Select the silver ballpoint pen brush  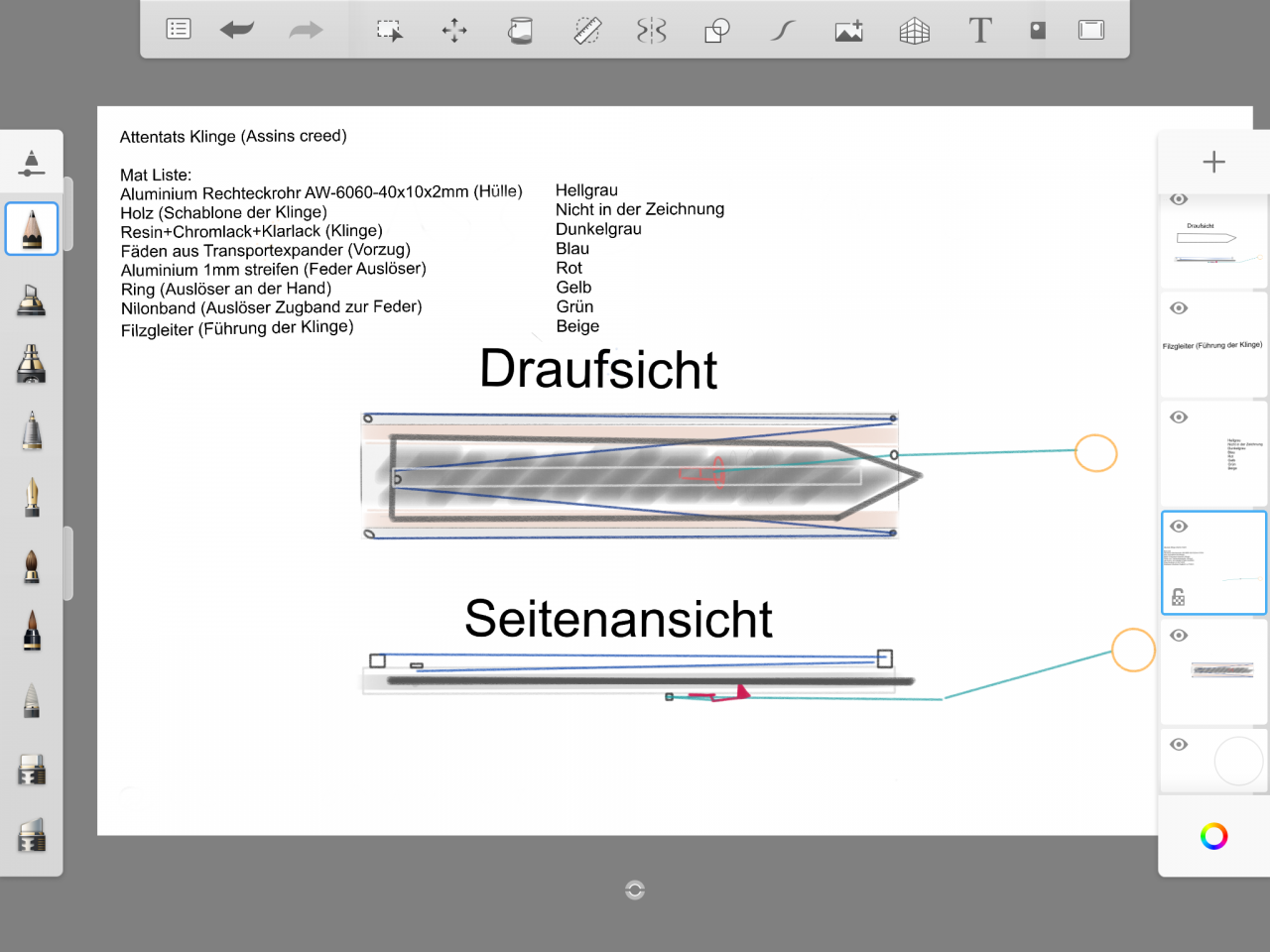coord(32,430)
